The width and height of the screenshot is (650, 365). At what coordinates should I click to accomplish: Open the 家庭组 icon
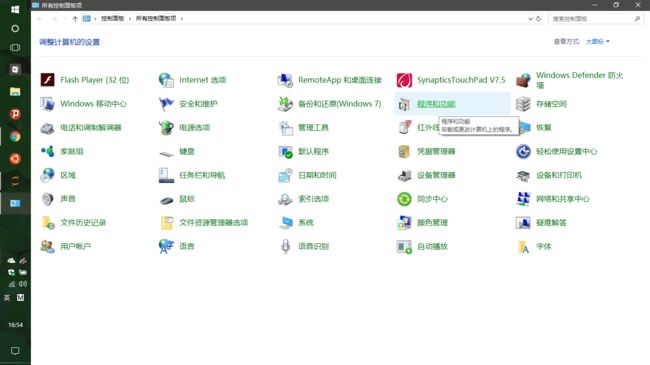coord(47,151)
